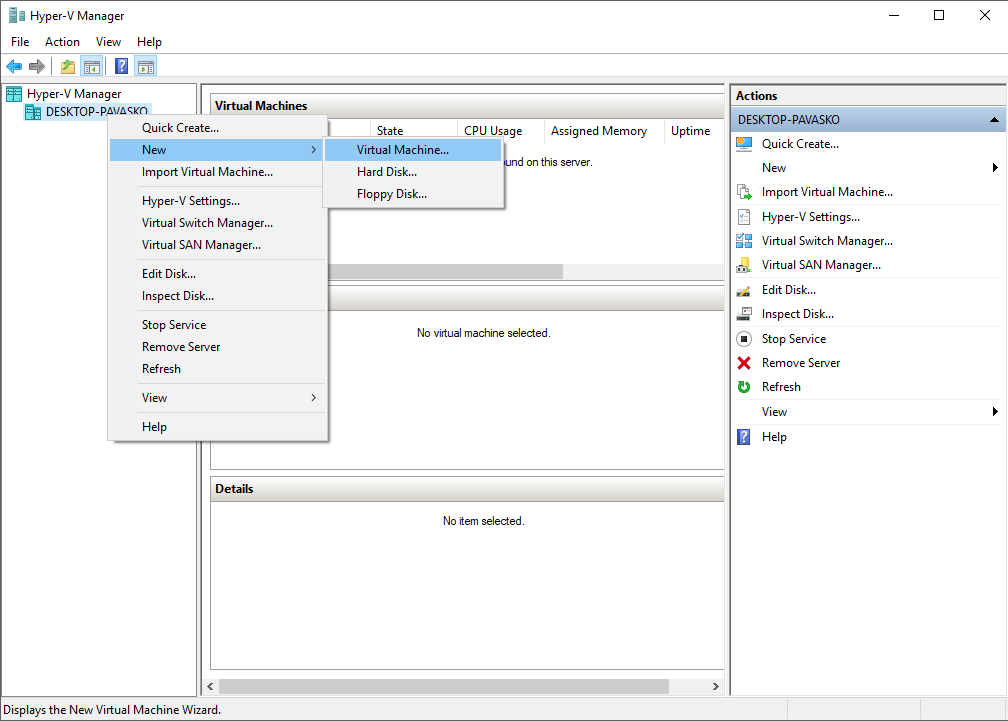Select Virtual Switch Manager... in context menu
This screenshot has height=721, width=1008.
(219, 223)
